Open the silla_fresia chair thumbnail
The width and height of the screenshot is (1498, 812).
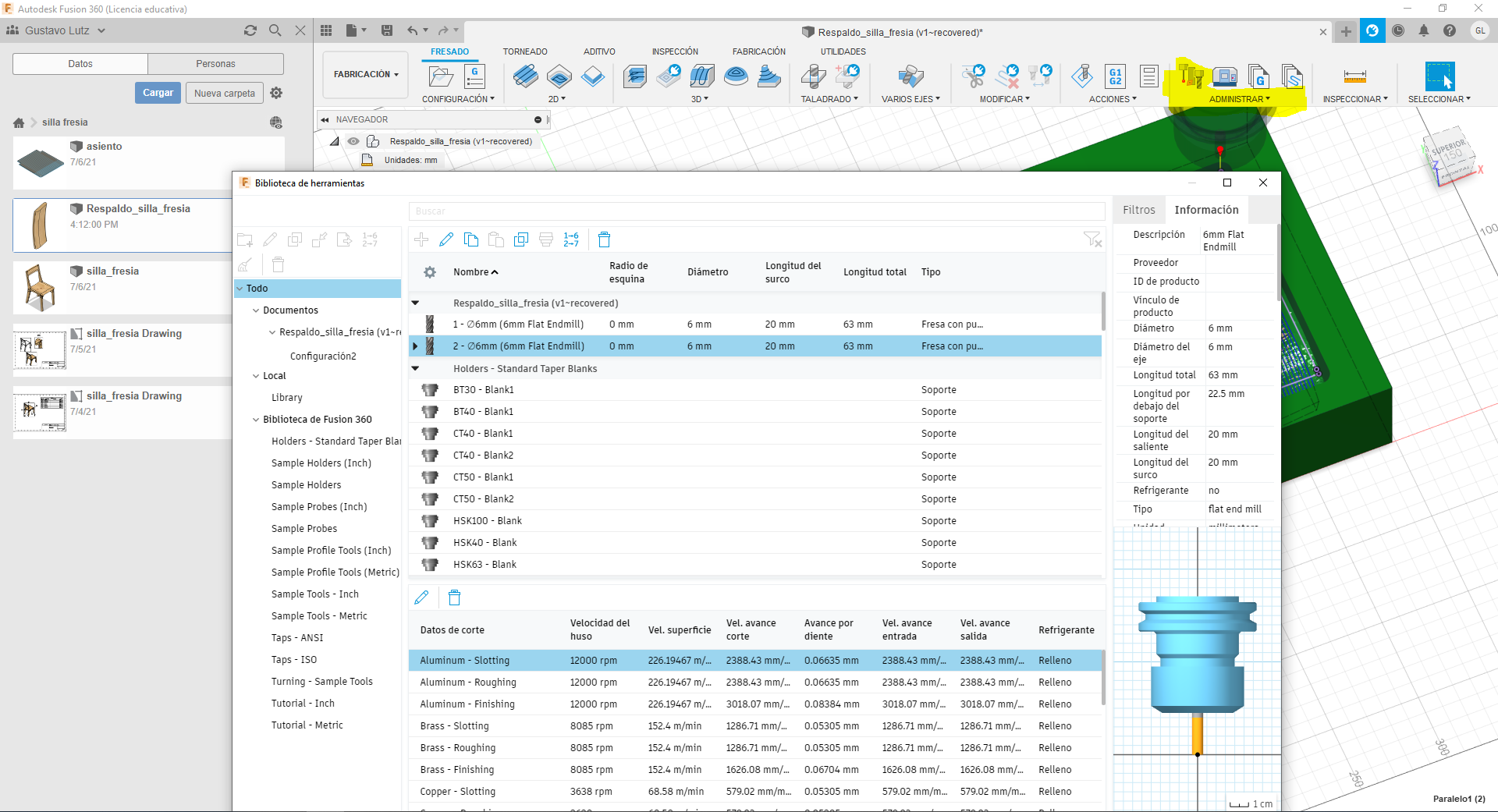pos(41,287)
